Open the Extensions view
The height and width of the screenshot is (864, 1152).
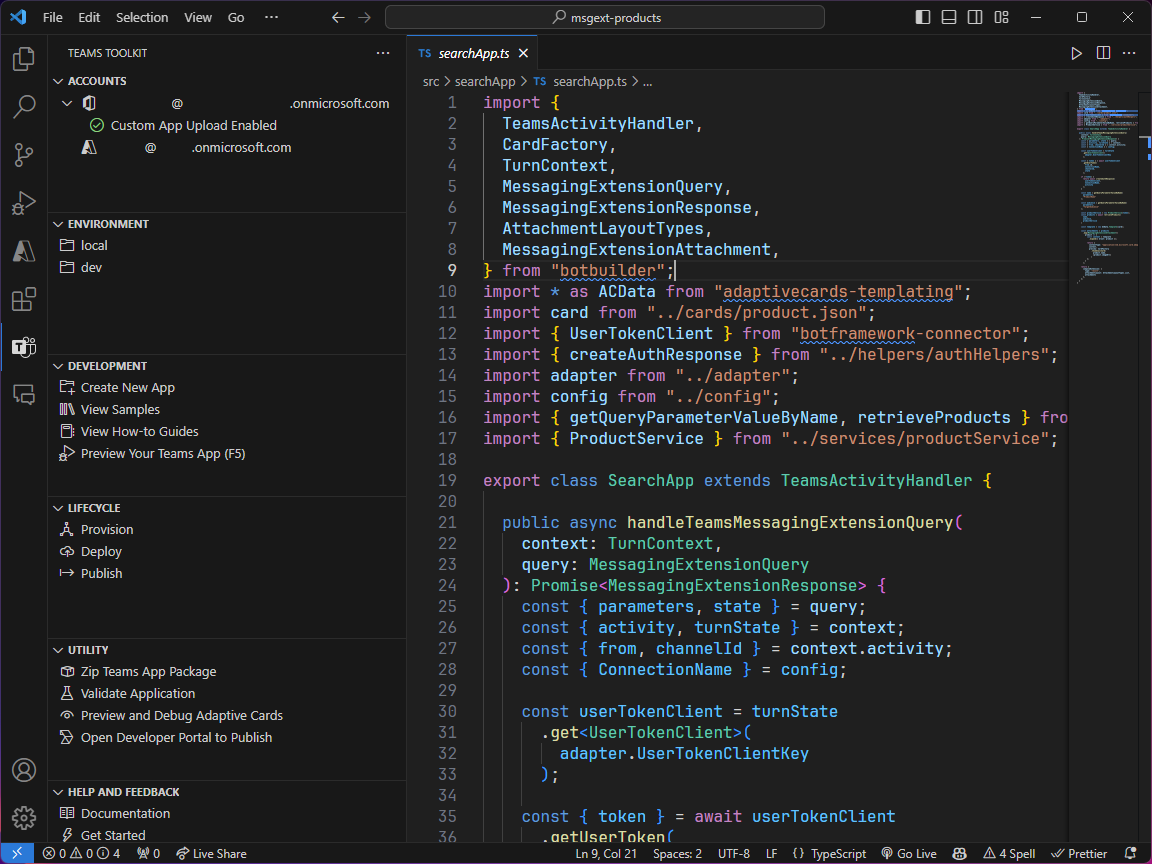pyautogui.click(x=23, y=299)
